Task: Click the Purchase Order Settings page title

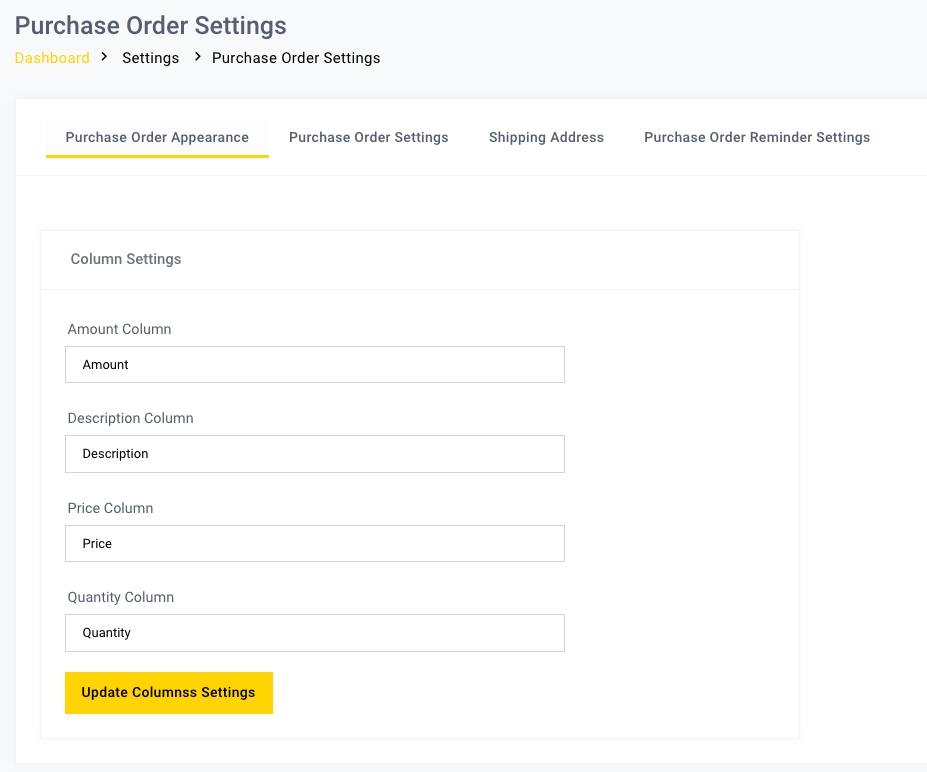Action: (150, 26)
